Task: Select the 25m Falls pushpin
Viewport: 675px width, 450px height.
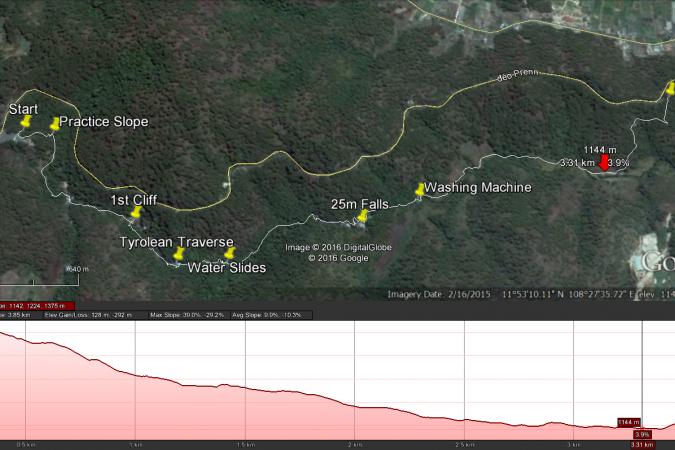Action: pyautogui.click(x=361, y=215)
